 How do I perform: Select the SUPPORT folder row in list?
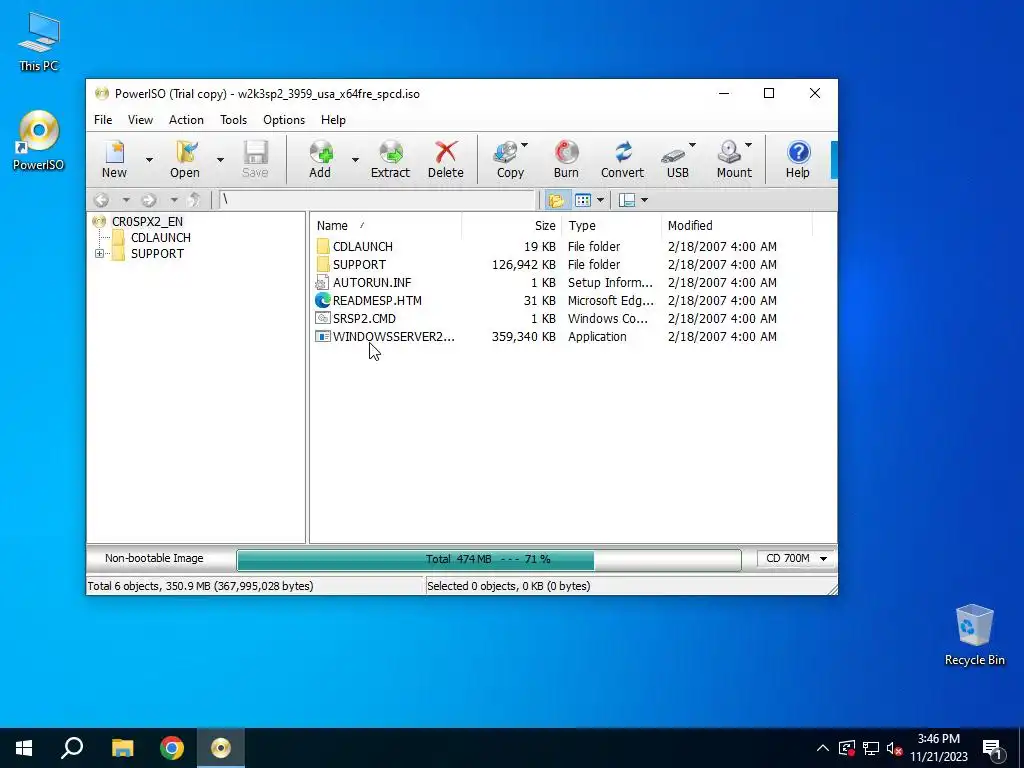click(546, 264)
